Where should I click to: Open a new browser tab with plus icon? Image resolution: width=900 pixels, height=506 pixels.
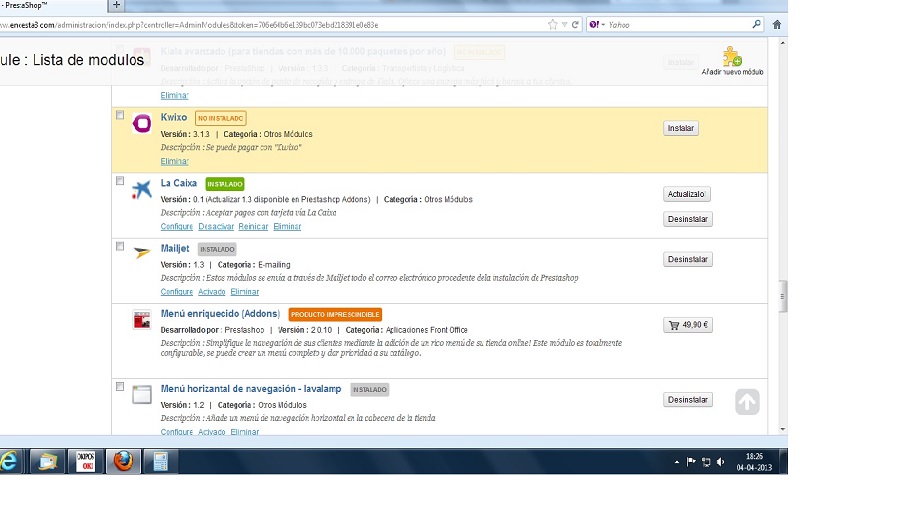116,5
